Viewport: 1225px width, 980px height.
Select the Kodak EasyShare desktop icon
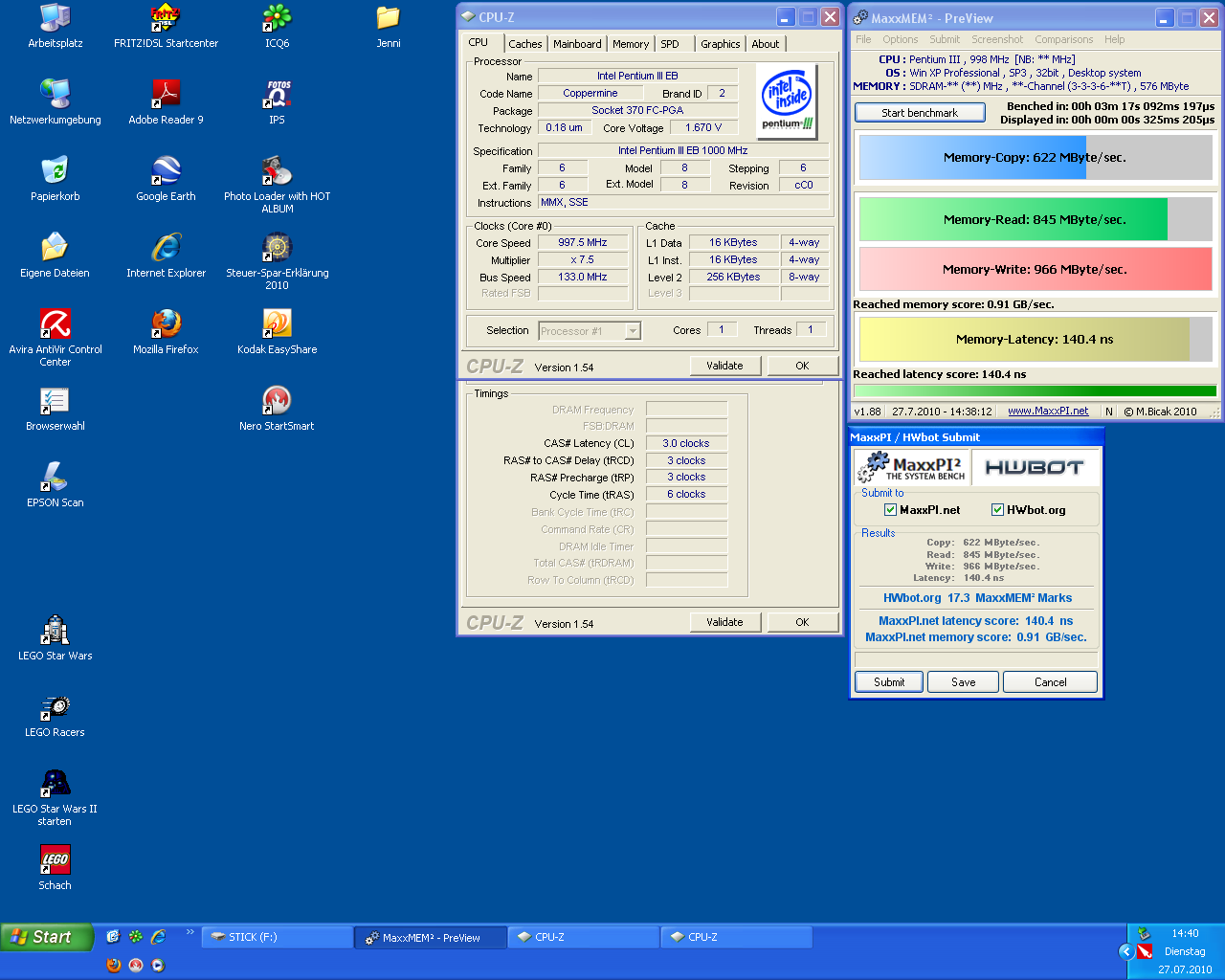pyautogui.click(x=277, y=332)
